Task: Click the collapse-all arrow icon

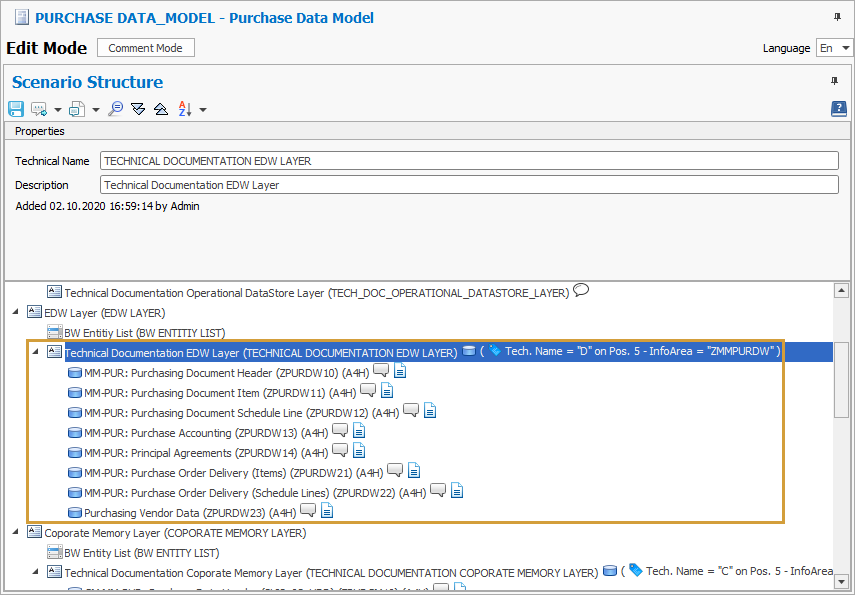Action: (161, 109)
